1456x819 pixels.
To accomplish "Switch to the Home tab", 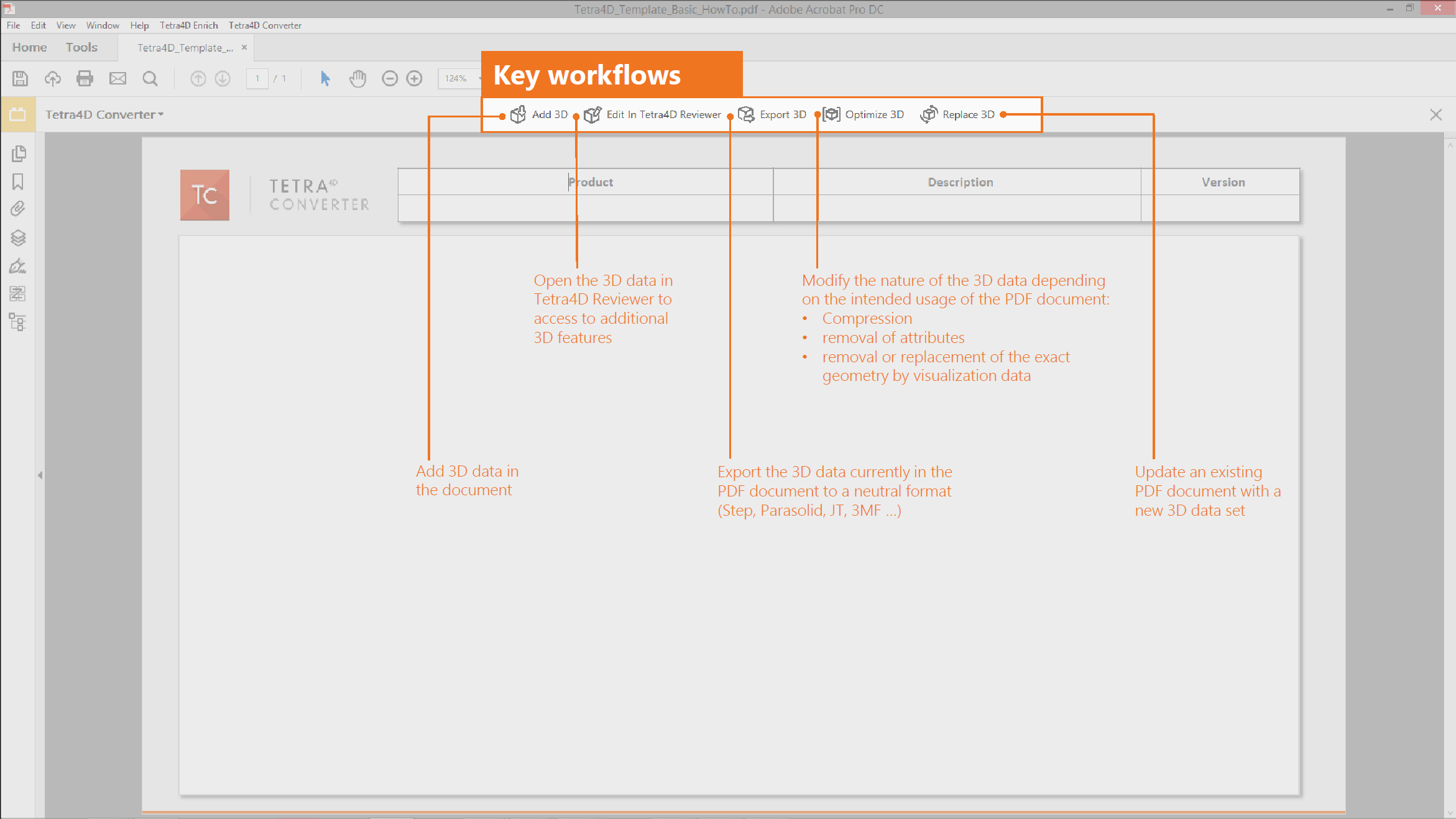I will (x=29, y=47).
